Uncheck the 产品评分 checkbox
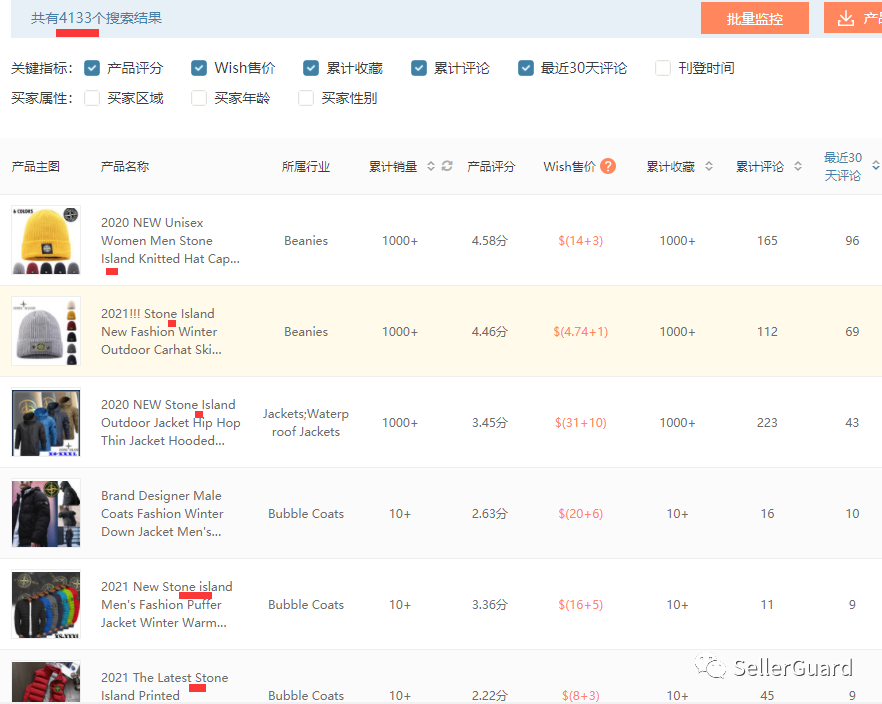This screenshot has height=704, width=882. pos(92,68)
